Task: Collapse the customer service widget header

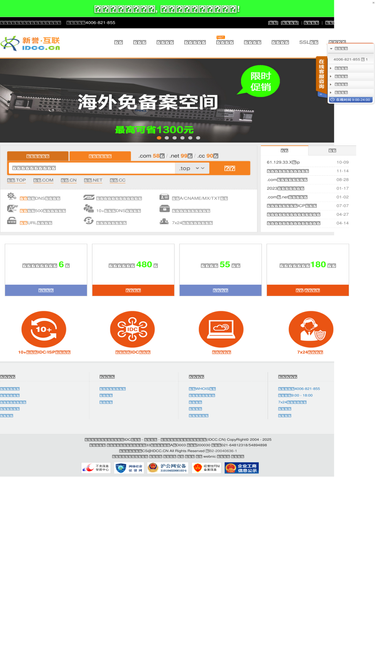Action: click(x=351, y=48)
